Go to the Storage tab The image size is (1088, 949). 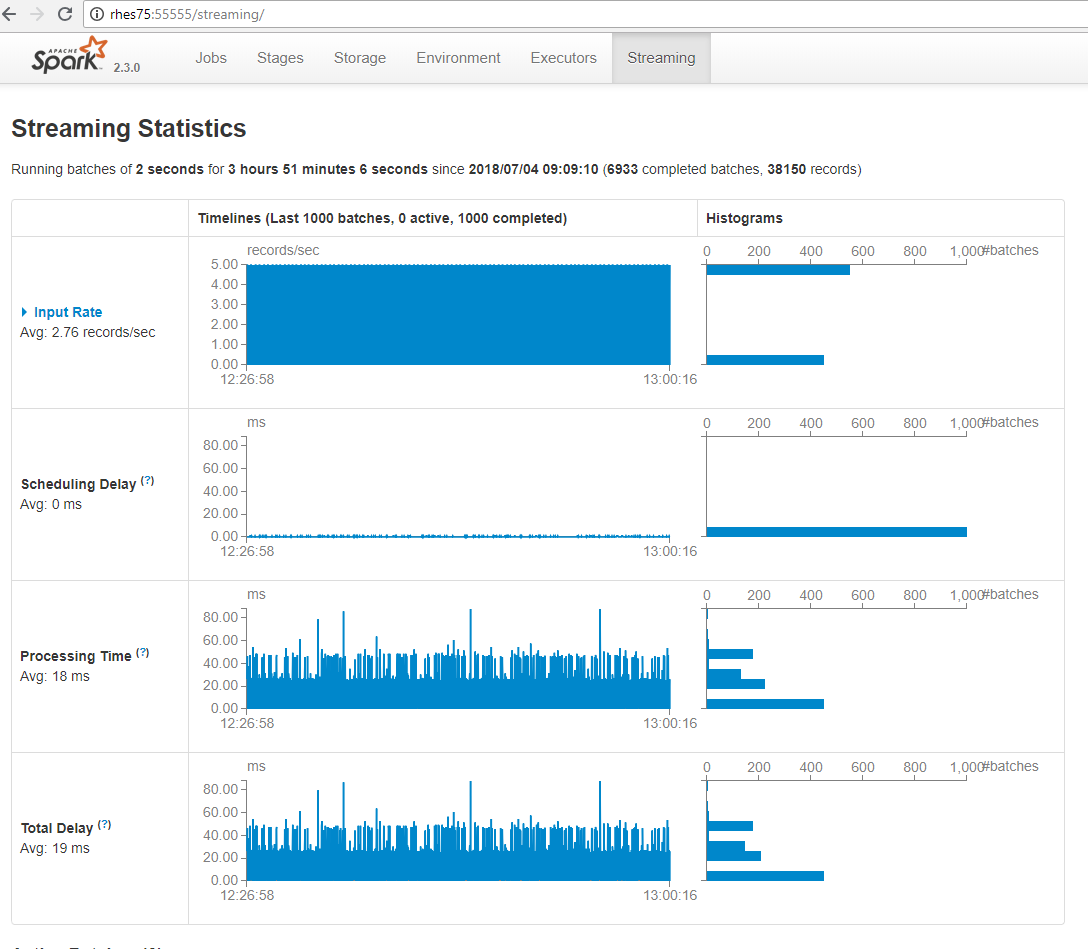click(x=360, y=58)
